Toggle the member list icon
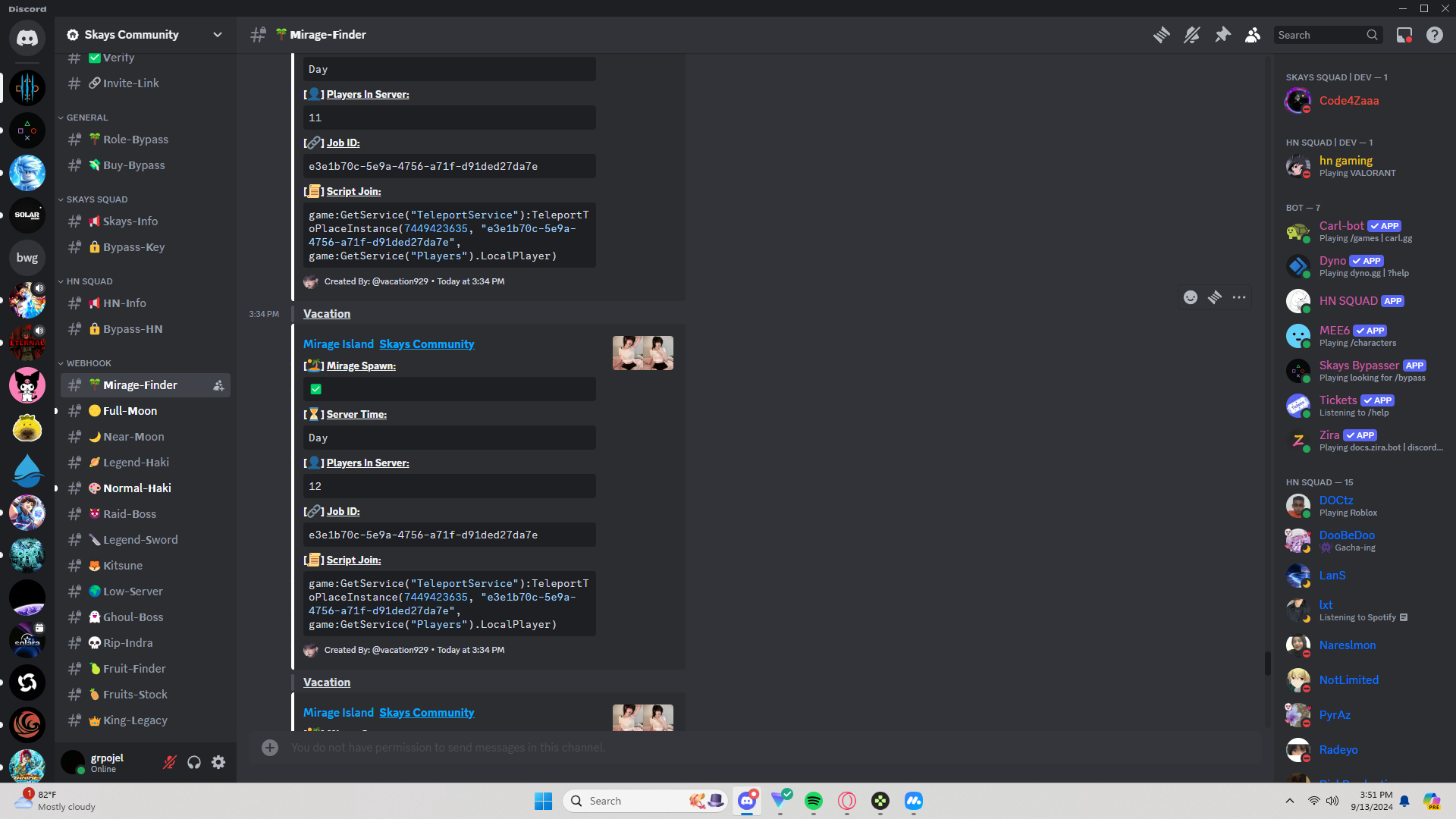 pyautogui.click(x=1253, y=35)
